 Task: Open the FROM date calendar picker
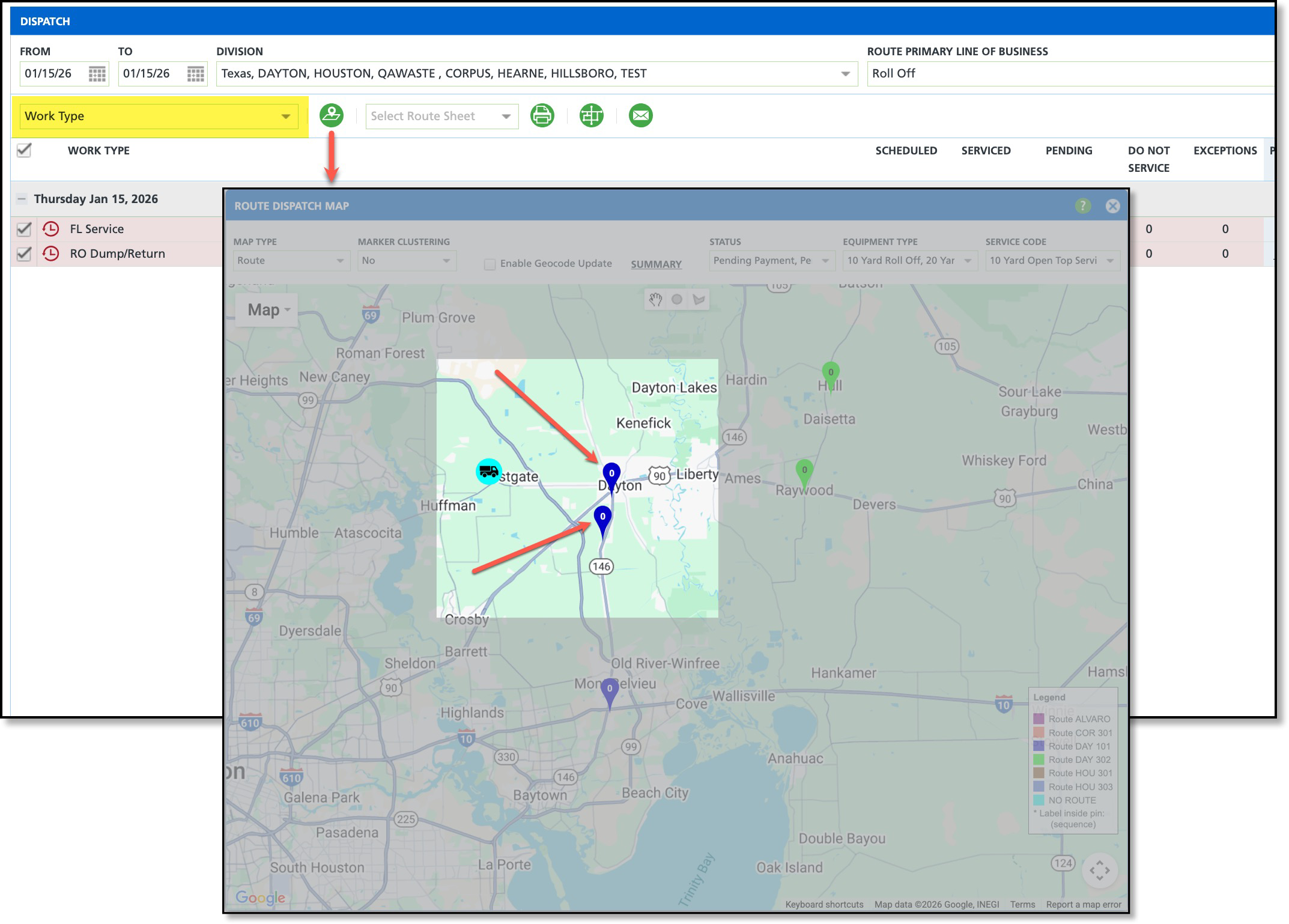tap(97, 74)
